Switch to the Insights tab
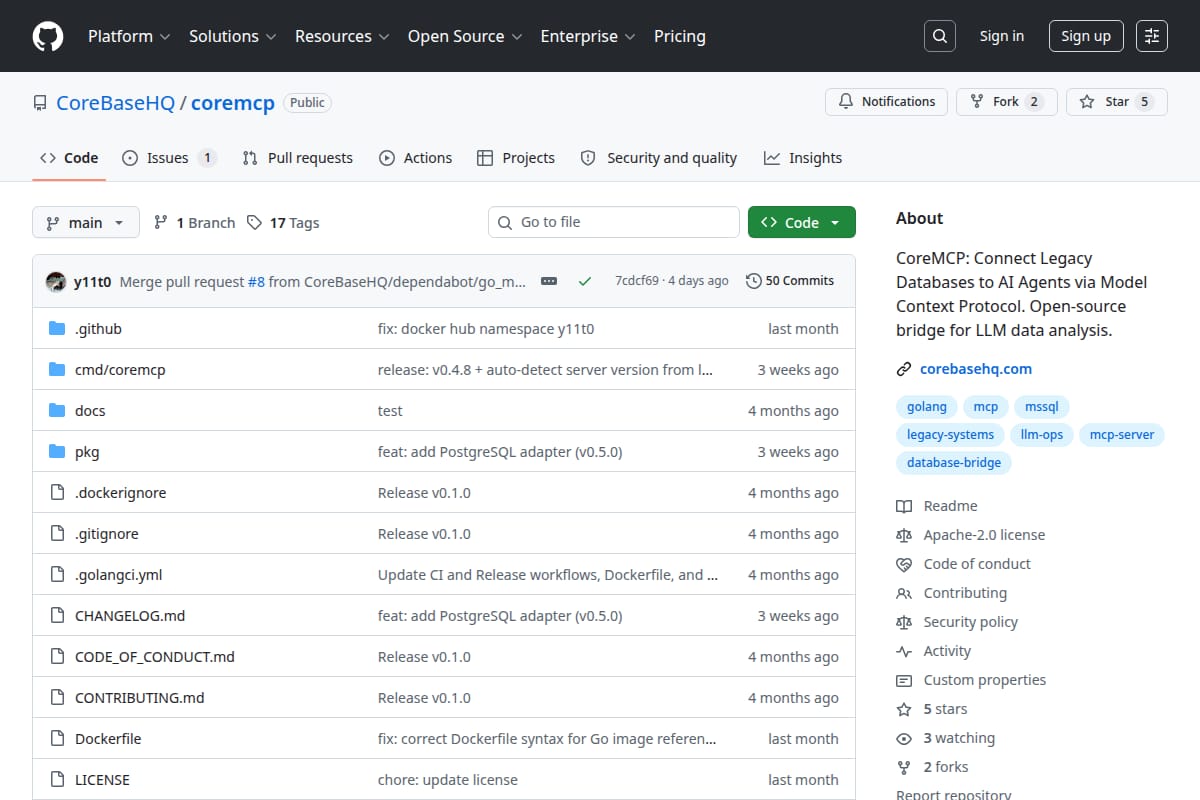The image size is (1200, 800). [x=803, y=158]
